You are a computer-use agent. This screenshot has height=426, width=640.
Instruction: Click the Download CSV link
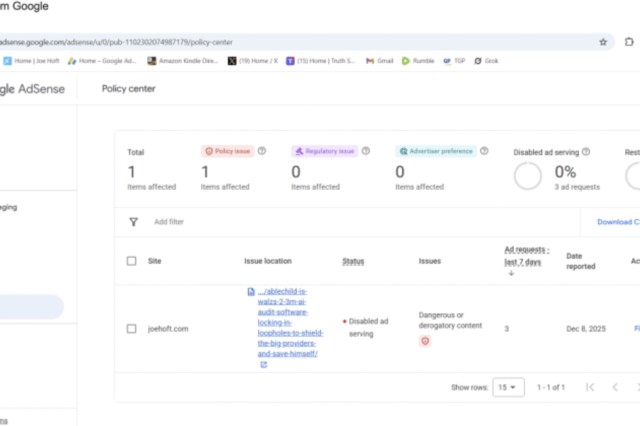point(618,222)
